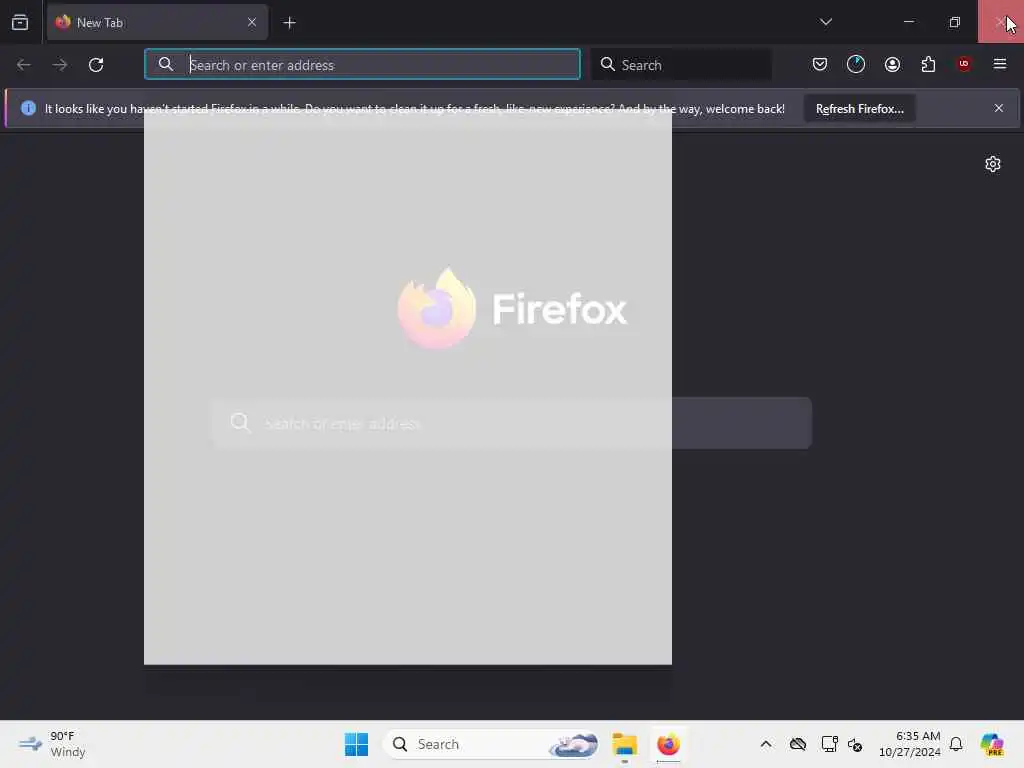
Task: Click the Refresh Firefox... button
Action: [x=859, y=108]
